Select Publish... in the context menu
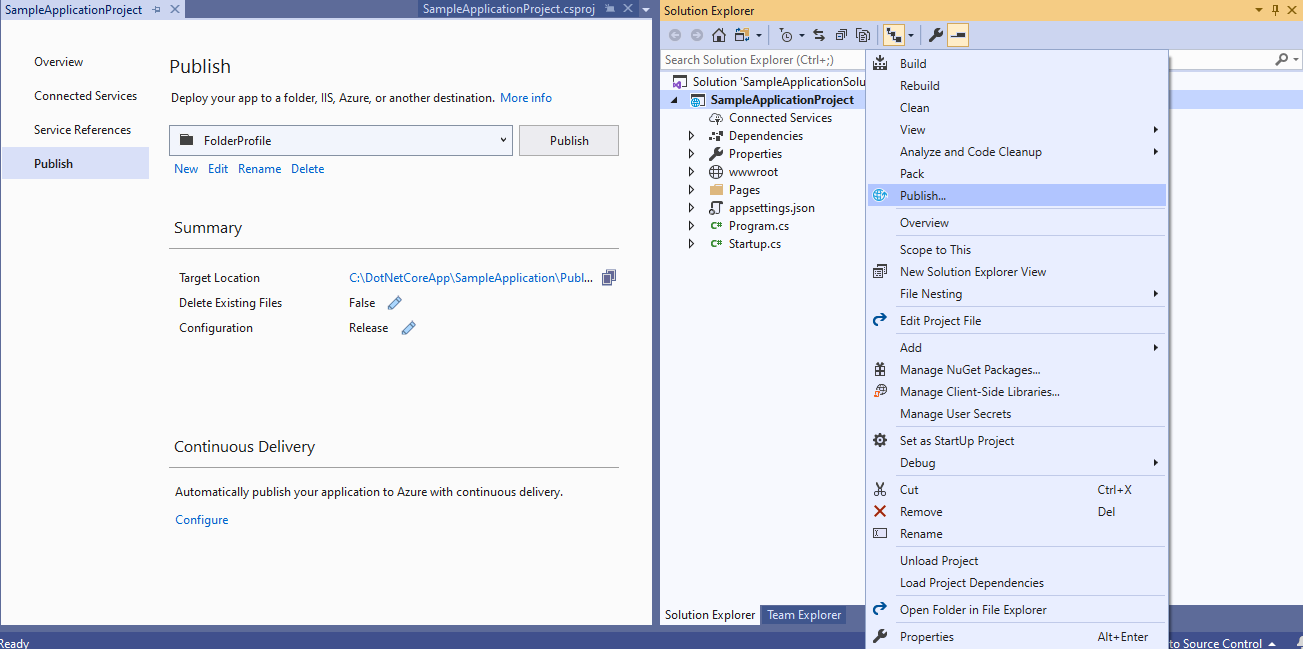 pyautogui.click(x=1017, y=196)
